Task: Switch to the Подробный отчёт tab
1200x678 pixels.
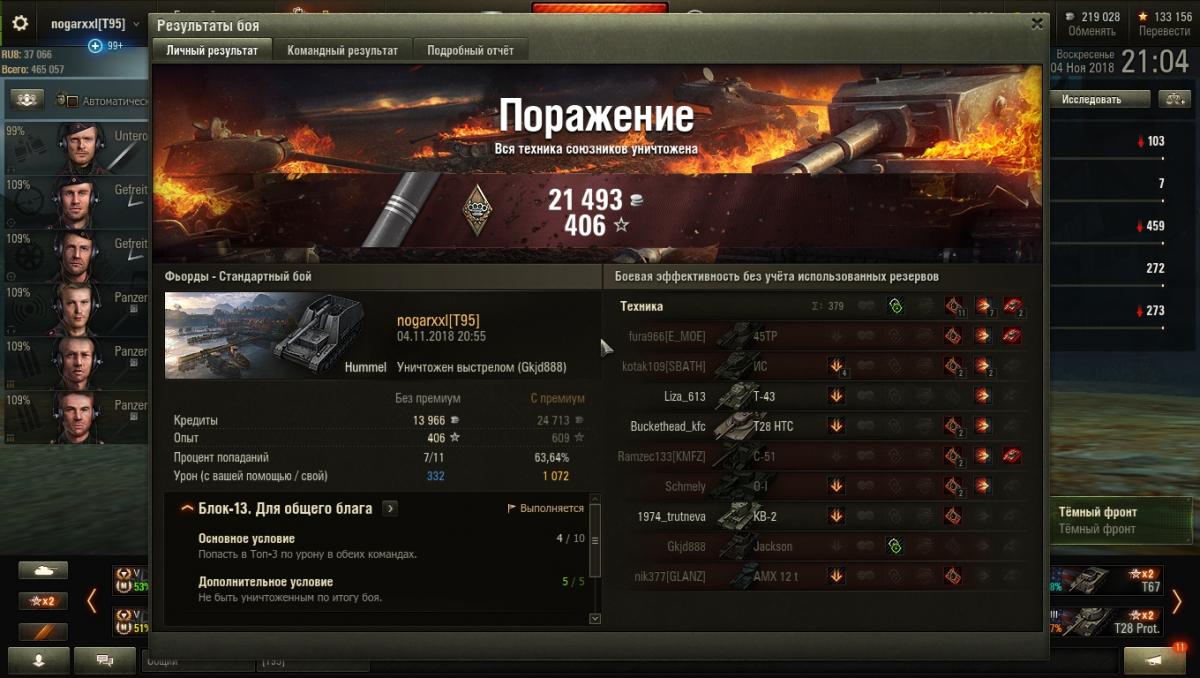Action: 471,50
